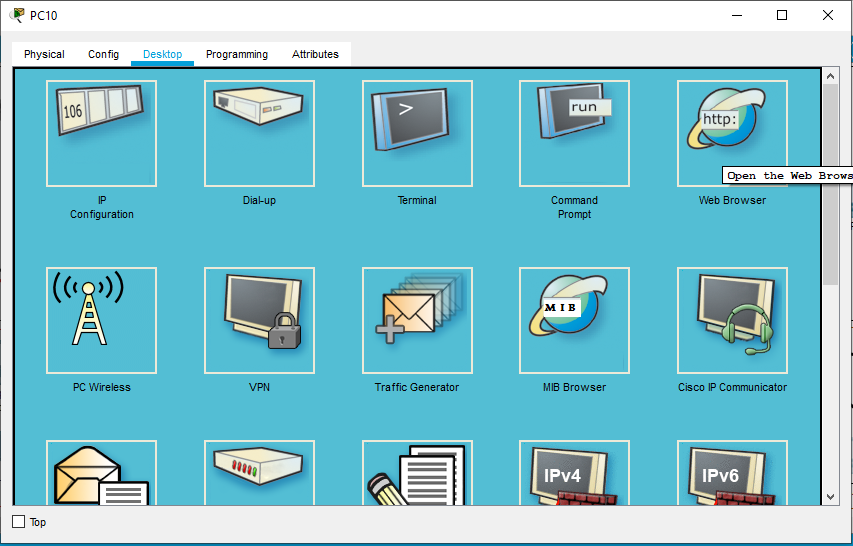Enable the Top checkbox
Image resolution: width=853 pixels, height=546 pixels.
pyautogui.click(x=18, y=522)
